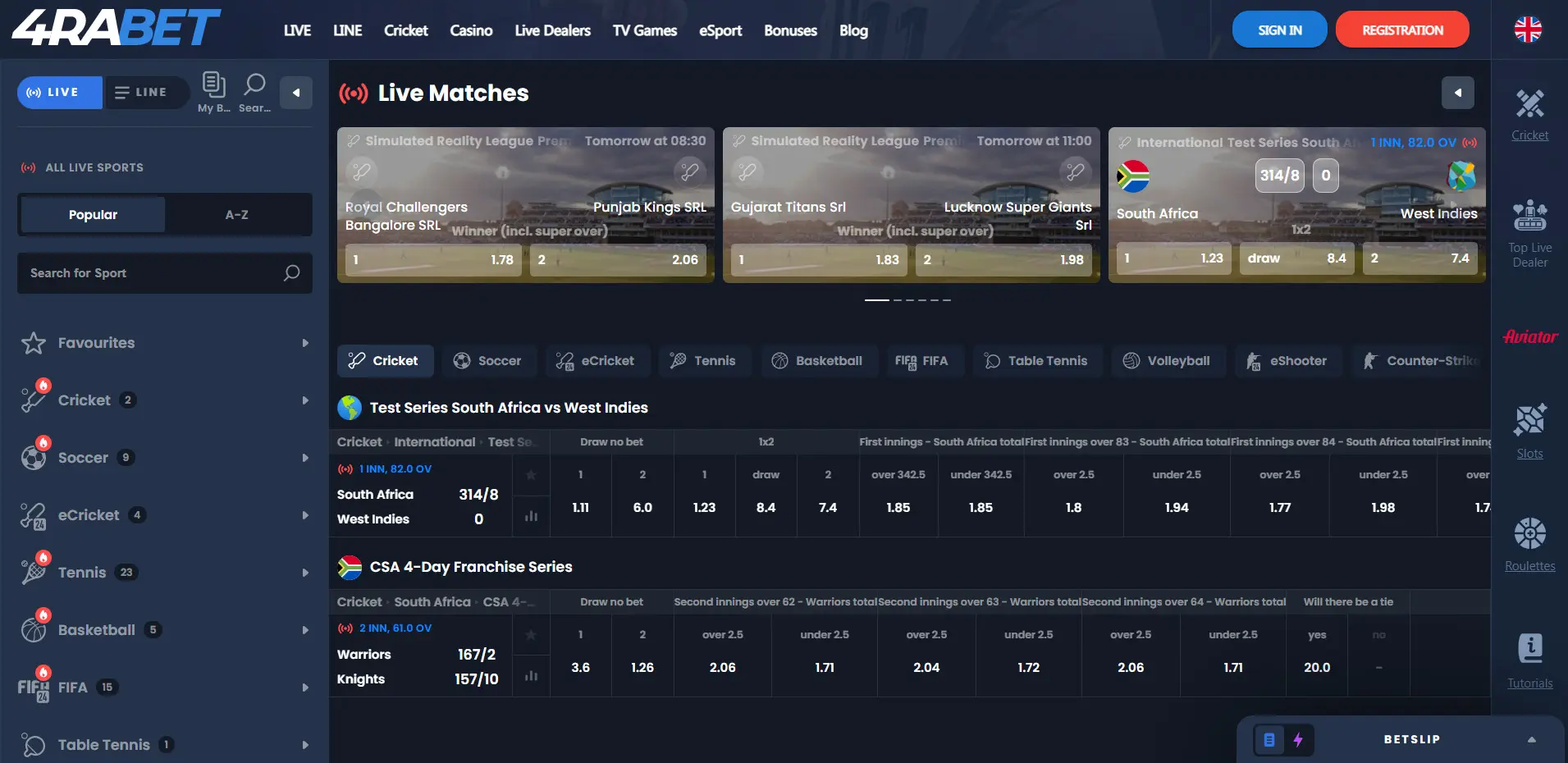Open the UK flag language selector
This screenshot has width=1568, height=763.
click(x=1528, y=30)
